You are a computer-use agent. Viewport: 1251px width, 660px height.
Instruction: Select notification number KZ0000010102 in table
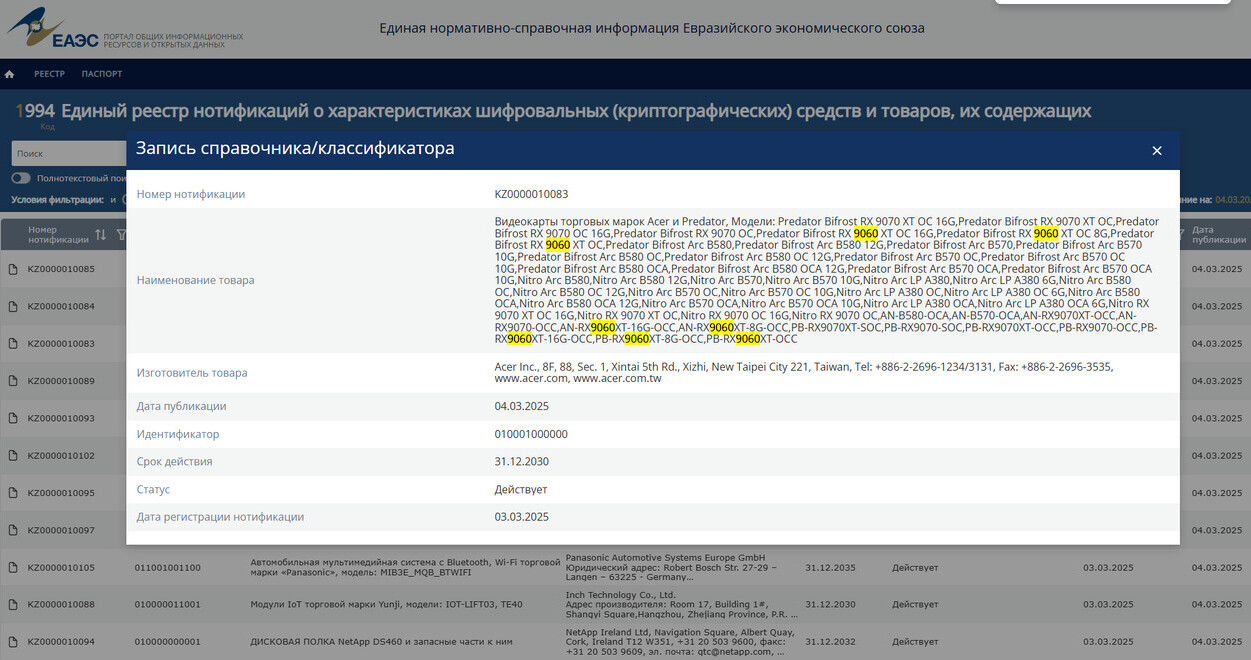point(61,455)
